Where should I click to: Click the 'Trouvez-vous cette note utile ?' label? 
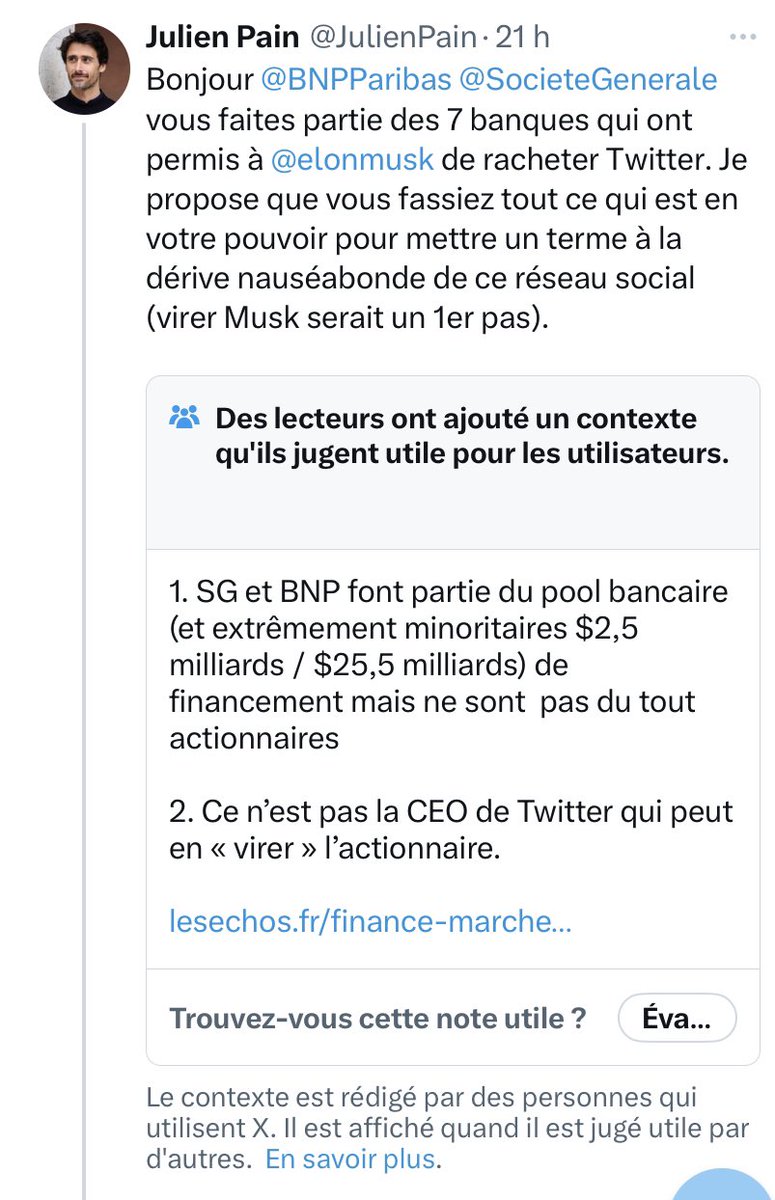[x=377, y=1019]
